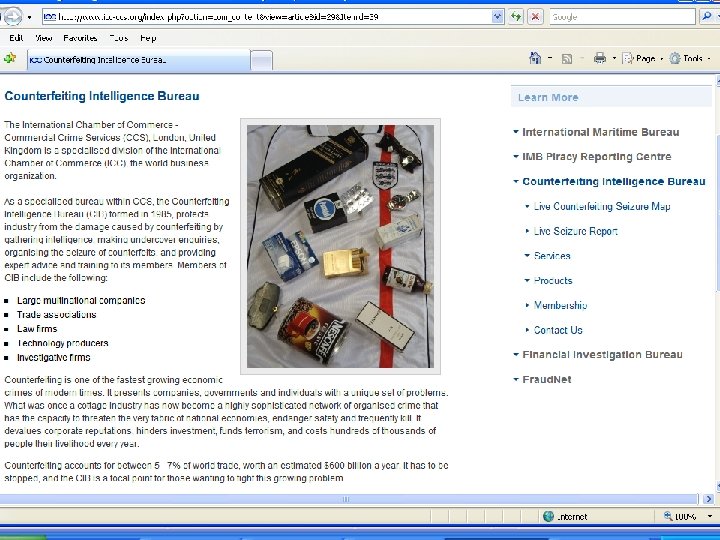Open the Tools gear menu in command bar
This screenshot has height=540, width=720.
click(x=690, y=59)
